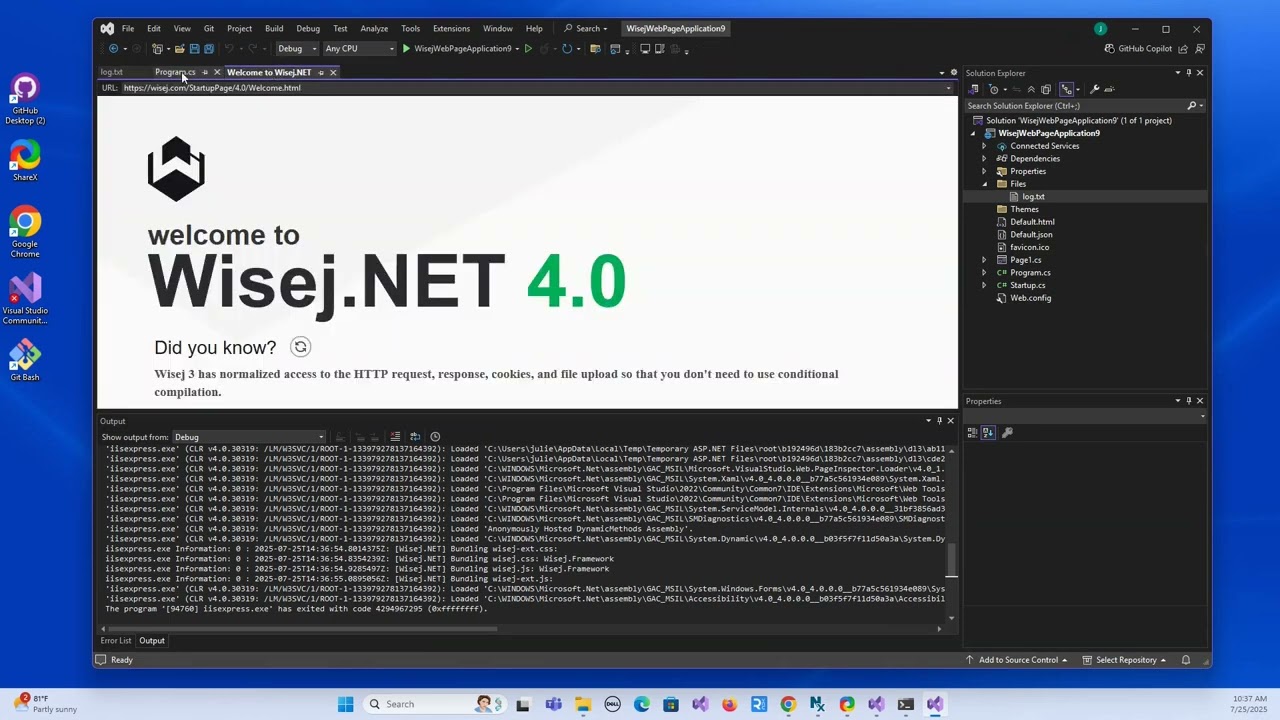Open the Debug solution configuration dropdown
This screenshot has height=720, width=1280.
click(297, 48)
